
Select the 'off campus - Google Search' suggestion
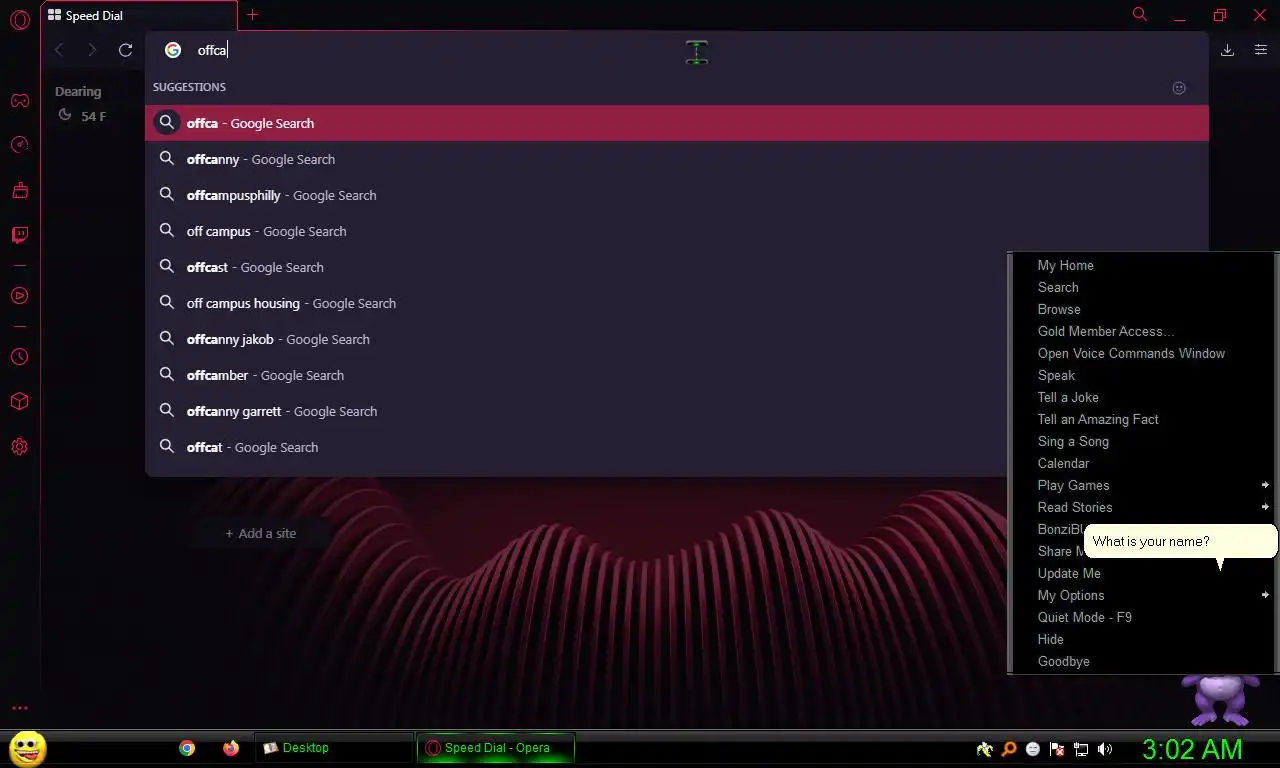pyautogui.click(x=677, y=231)
